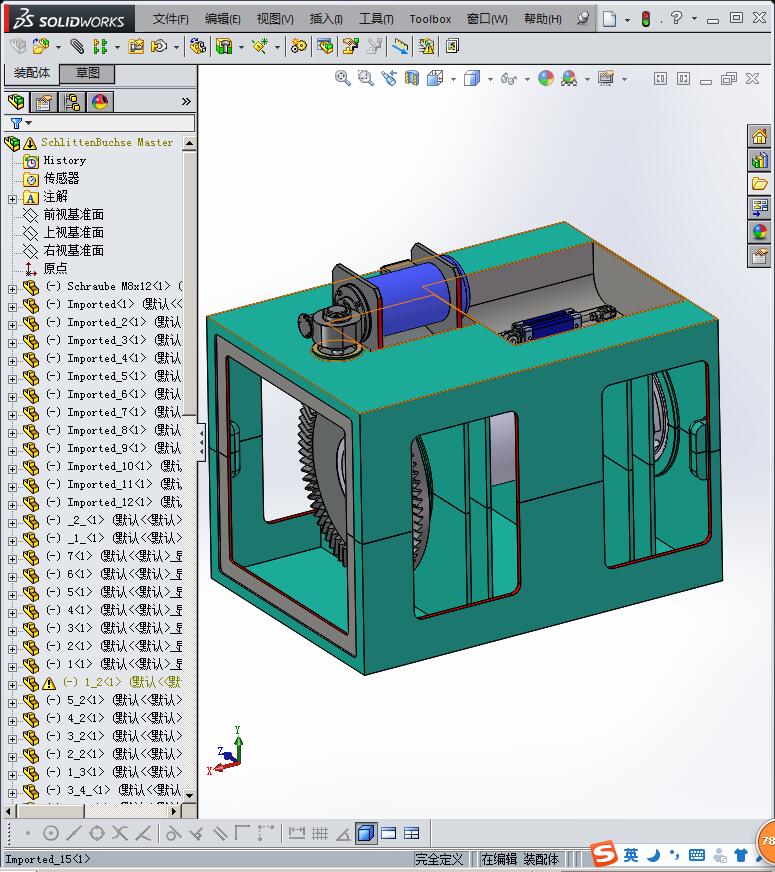Image resolution: width=775 pixels, height=872 pixels.
Task: Click Exploded View icon
Action: coord(350,46)
